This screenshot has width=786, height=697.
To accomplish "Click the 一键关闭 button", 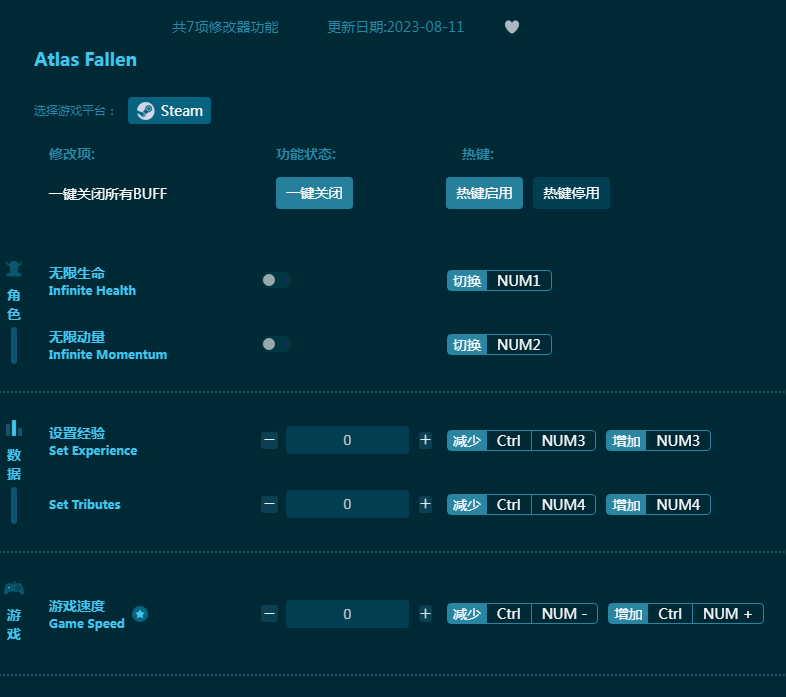I will coord(314,193).
